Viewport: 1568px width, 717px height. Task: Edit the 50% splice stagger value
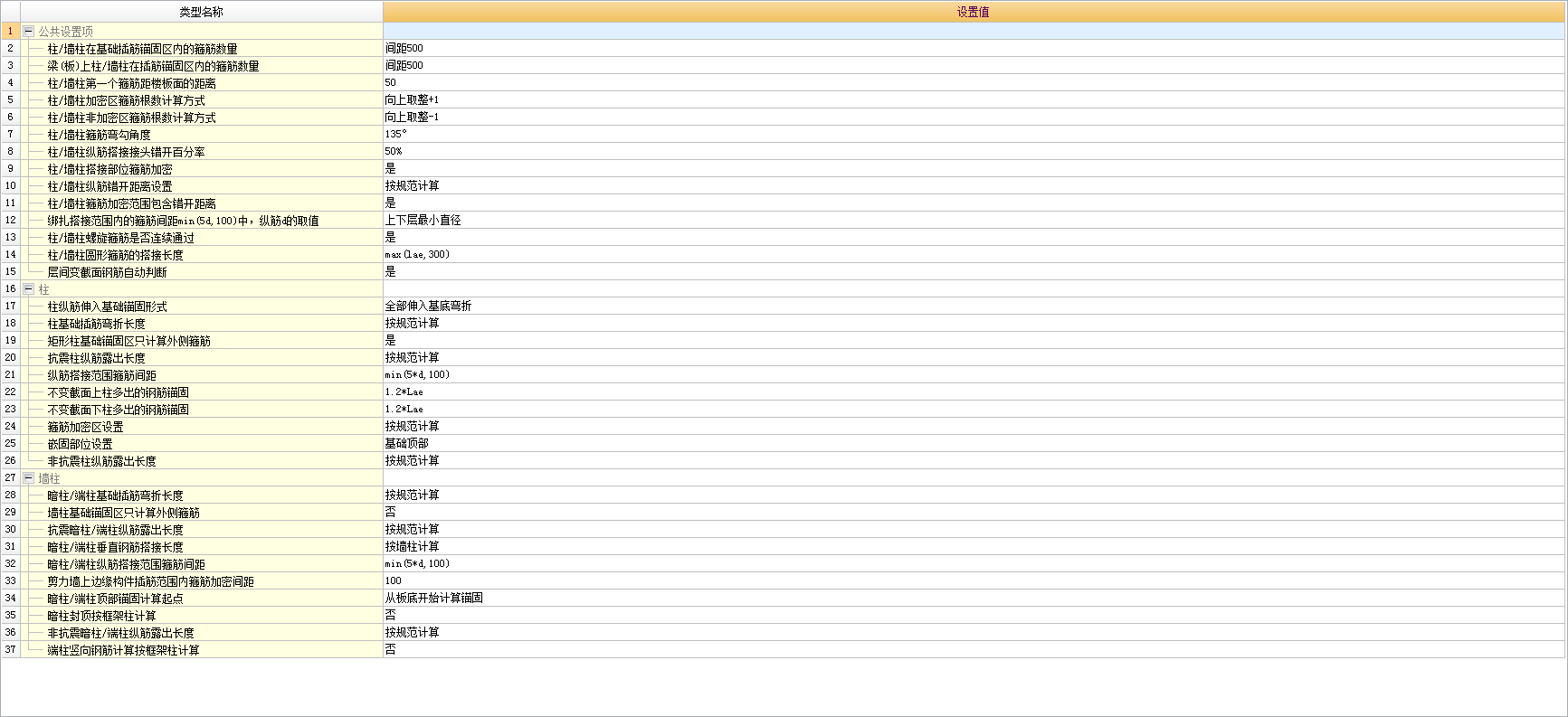click(974, 151)
